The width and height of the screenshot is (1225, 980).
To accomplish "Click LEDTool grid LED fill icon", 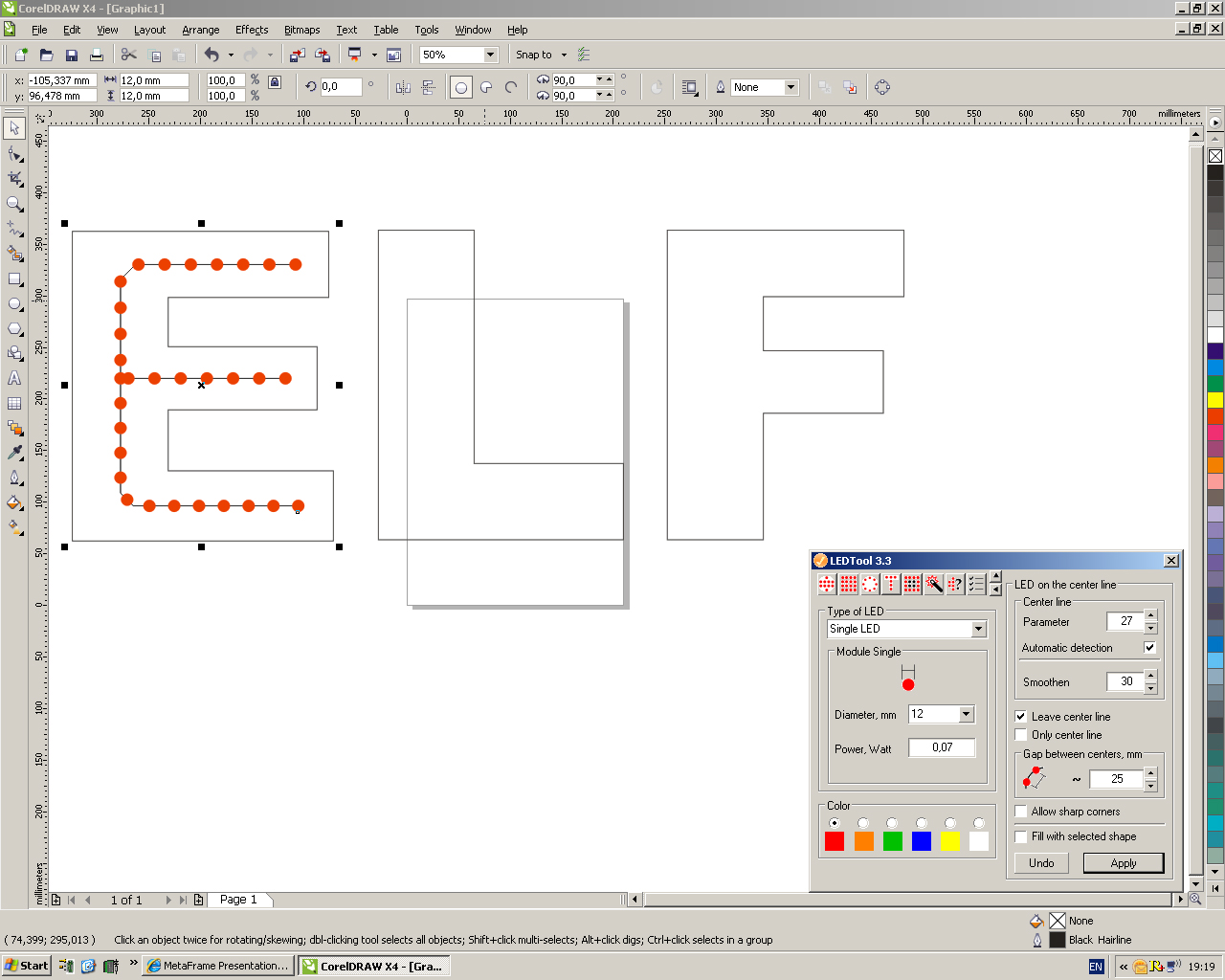I will [849, 584].
